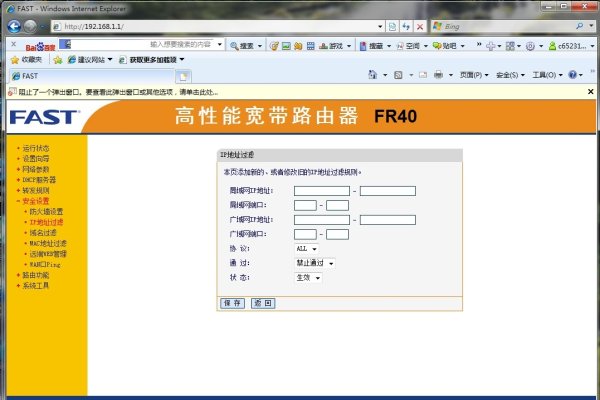The image size is (600, 400).
Task: Click the Baidu logo on the toolbar
Action: point(41,47)
